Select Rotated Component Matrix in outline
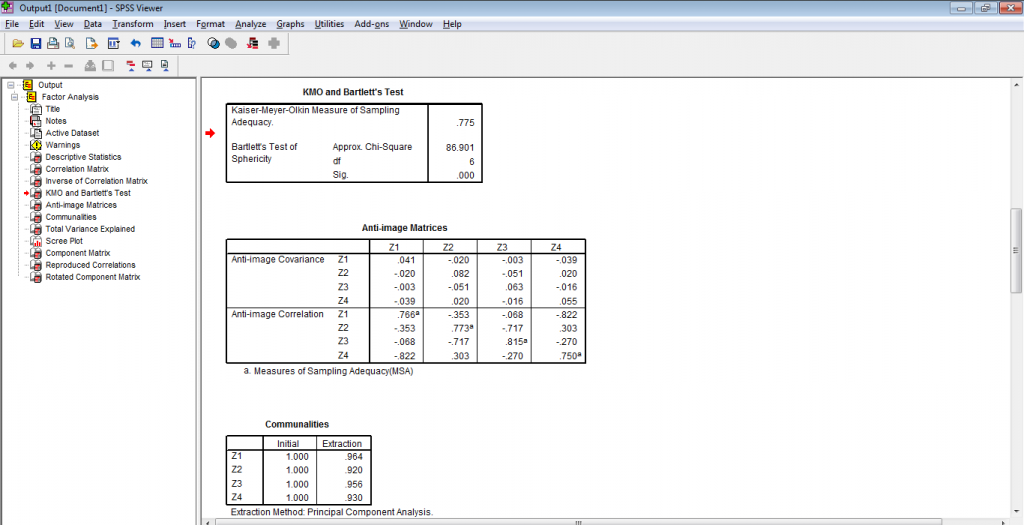 click(x=92, y=277)
